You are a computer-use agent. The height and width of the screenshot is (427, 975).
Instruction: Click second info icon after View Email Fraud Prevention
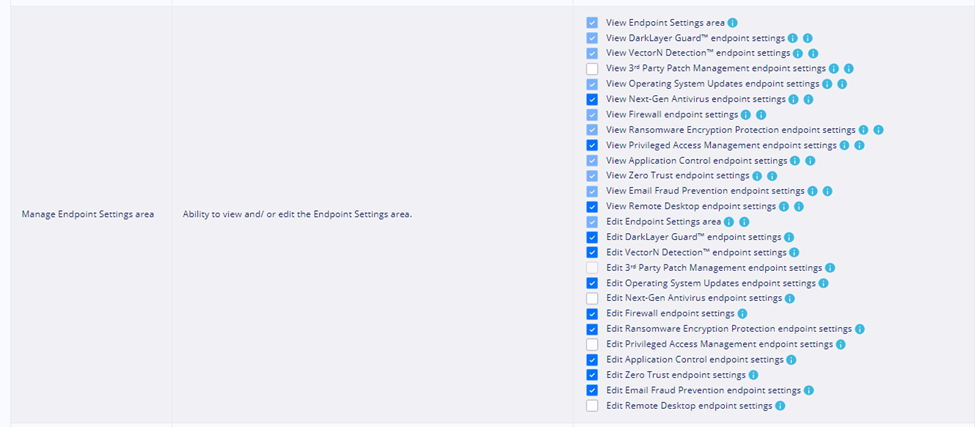pos(828,191)
